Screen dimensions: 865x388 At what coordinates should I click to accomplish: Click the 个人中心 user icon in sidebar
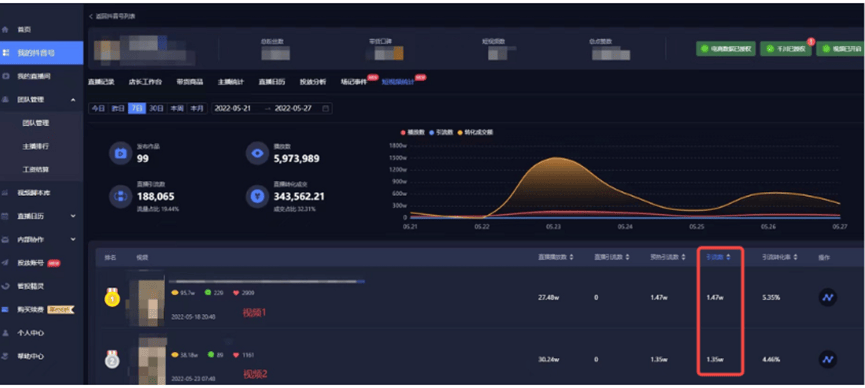point(6,333)
